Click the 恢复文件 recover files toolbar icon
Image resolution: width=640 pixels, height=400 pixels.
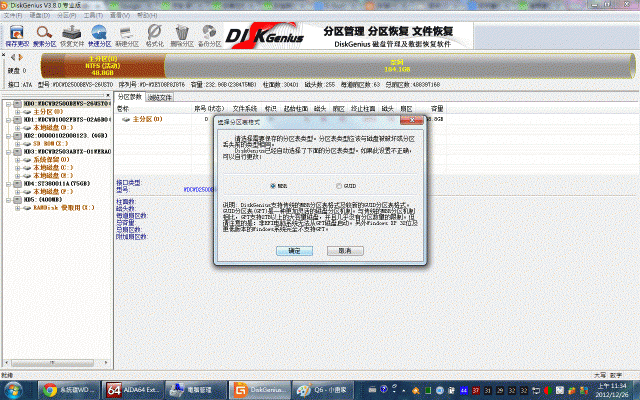coord(72,36)
